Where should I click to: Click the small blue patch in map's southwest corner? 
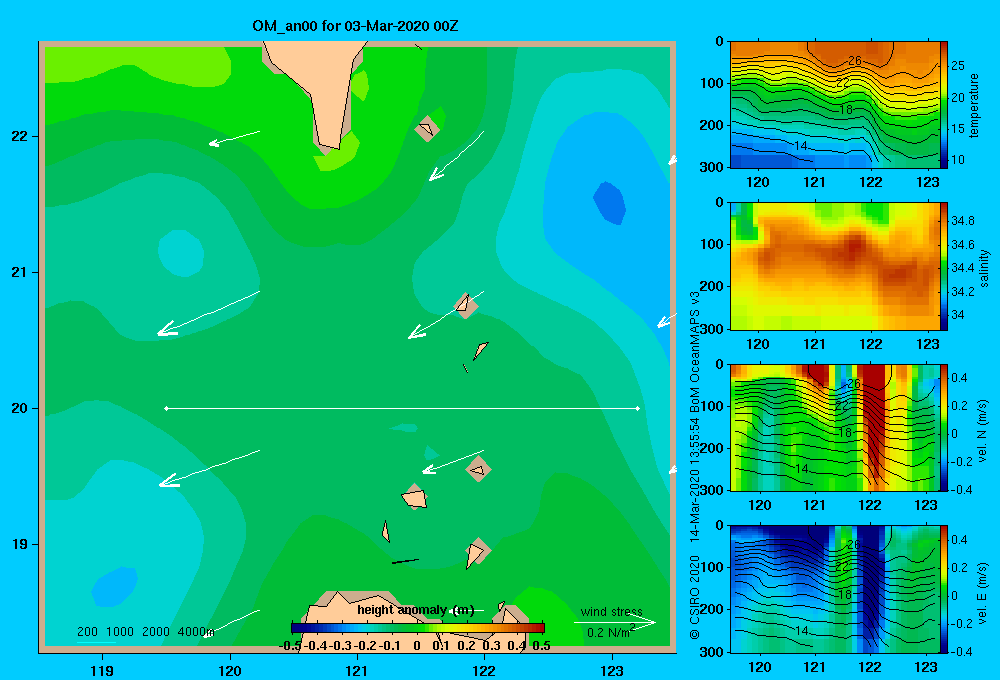click(115, 586)
